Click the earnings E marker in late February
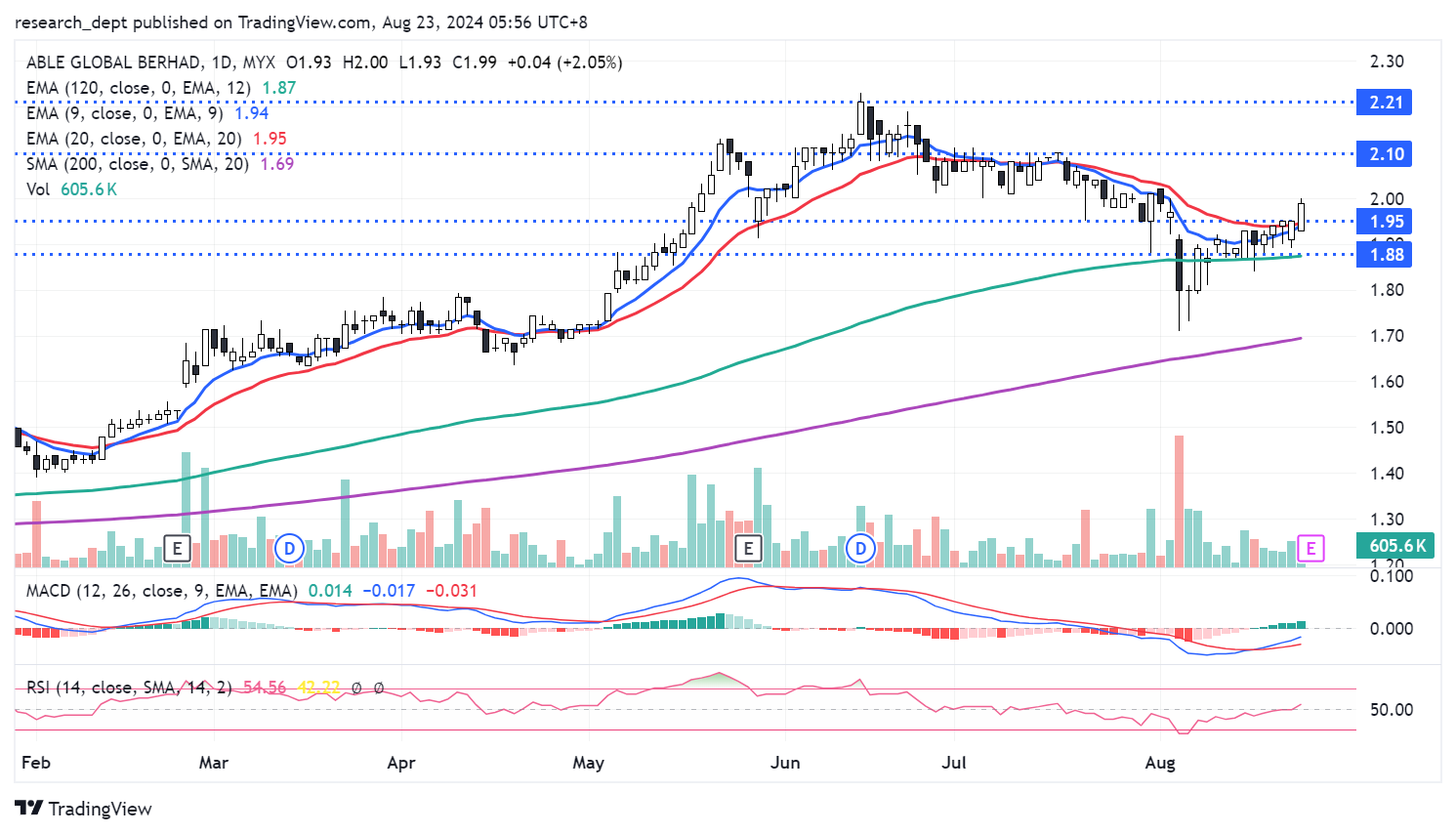The image size is (1456, 834). (x=177, y=548)
